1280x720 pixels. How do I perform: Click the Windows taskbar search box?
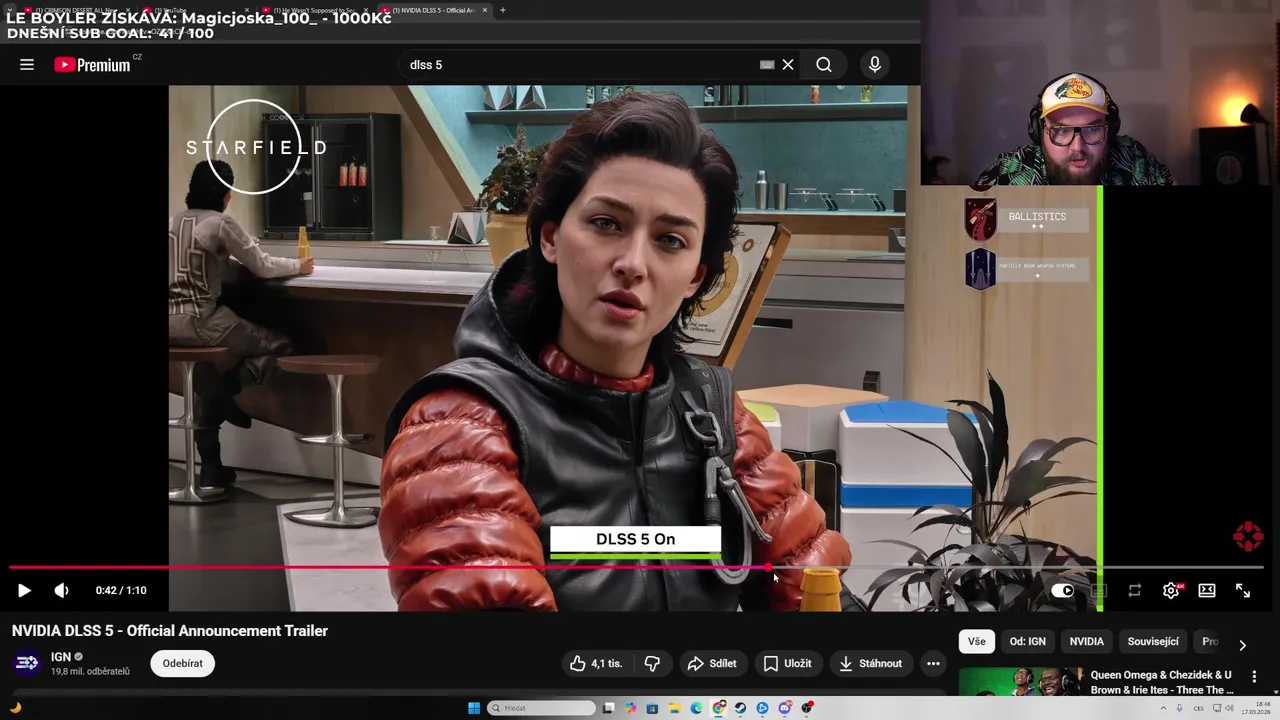click(541, 708)
